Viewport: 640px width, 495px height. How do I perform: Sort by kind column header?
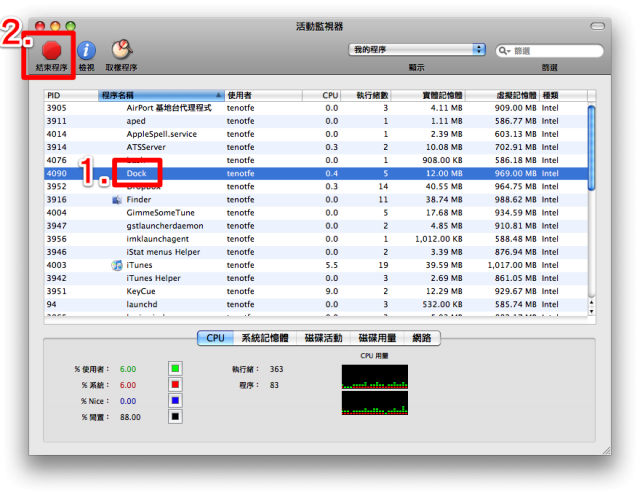(x=563, y=95)
